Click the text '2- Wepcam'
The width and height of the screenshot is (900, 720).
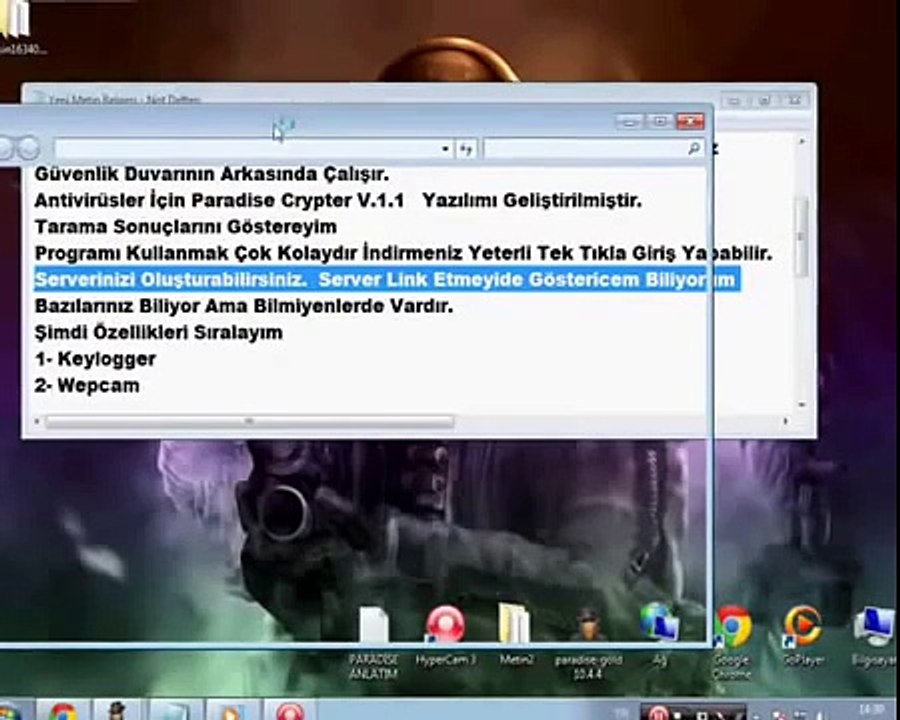pos(87,385)
